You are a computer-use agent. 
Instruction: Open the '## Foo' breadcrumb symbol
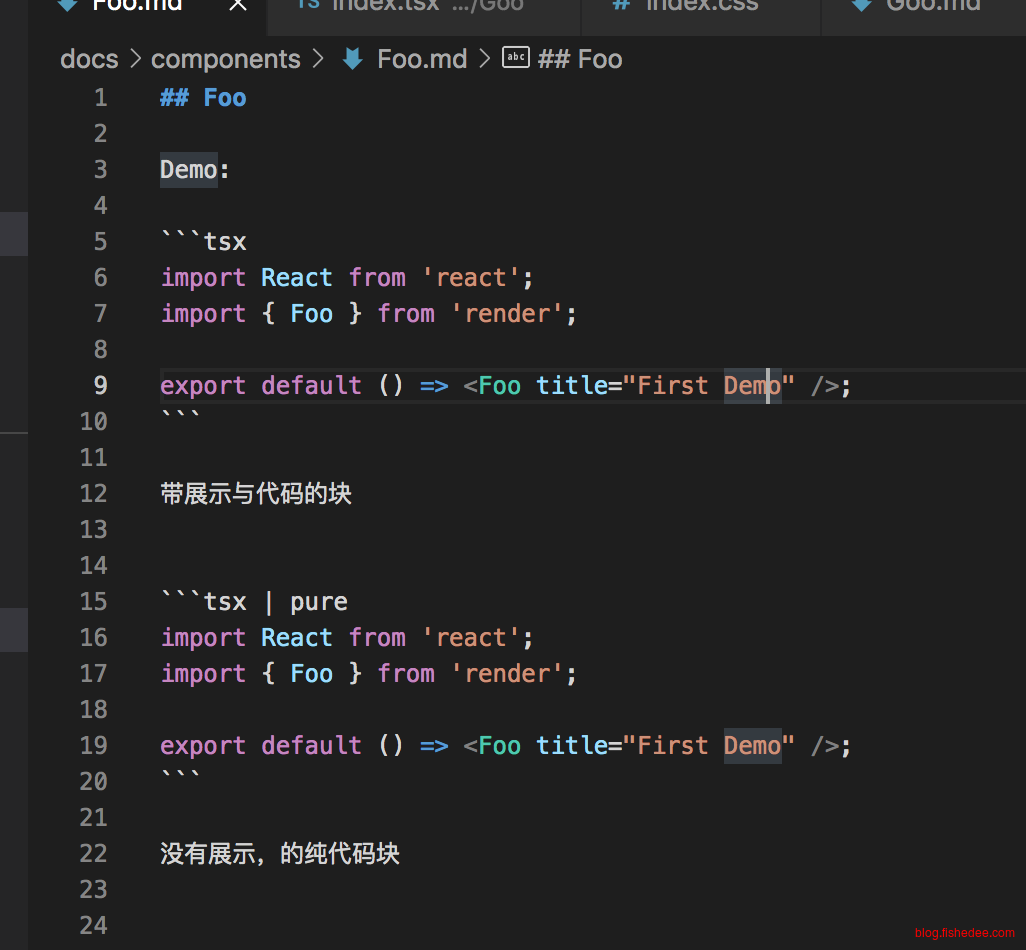(x=580, y=59)
